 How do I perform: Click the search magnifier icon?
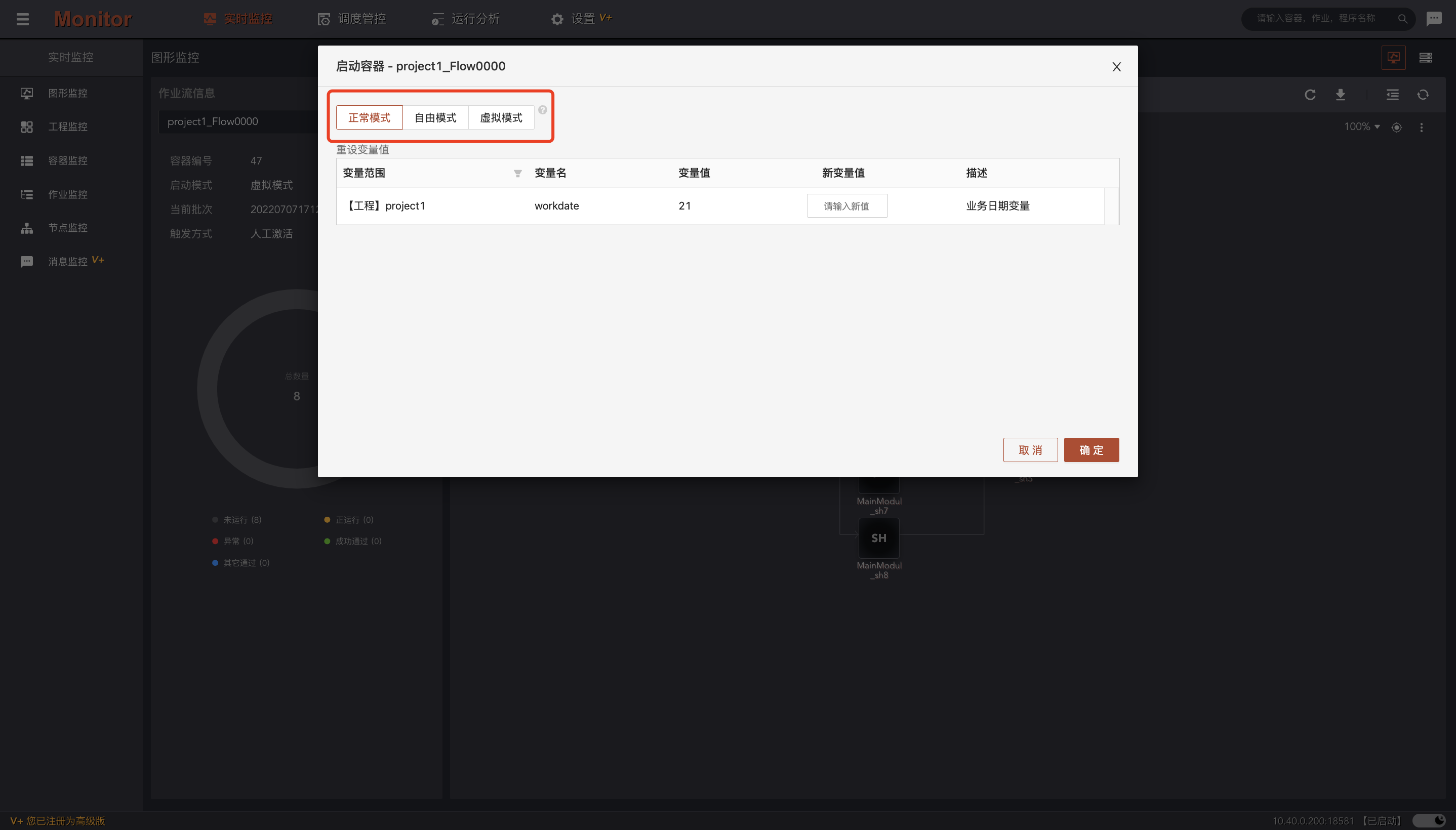(x=1402, y=19)
